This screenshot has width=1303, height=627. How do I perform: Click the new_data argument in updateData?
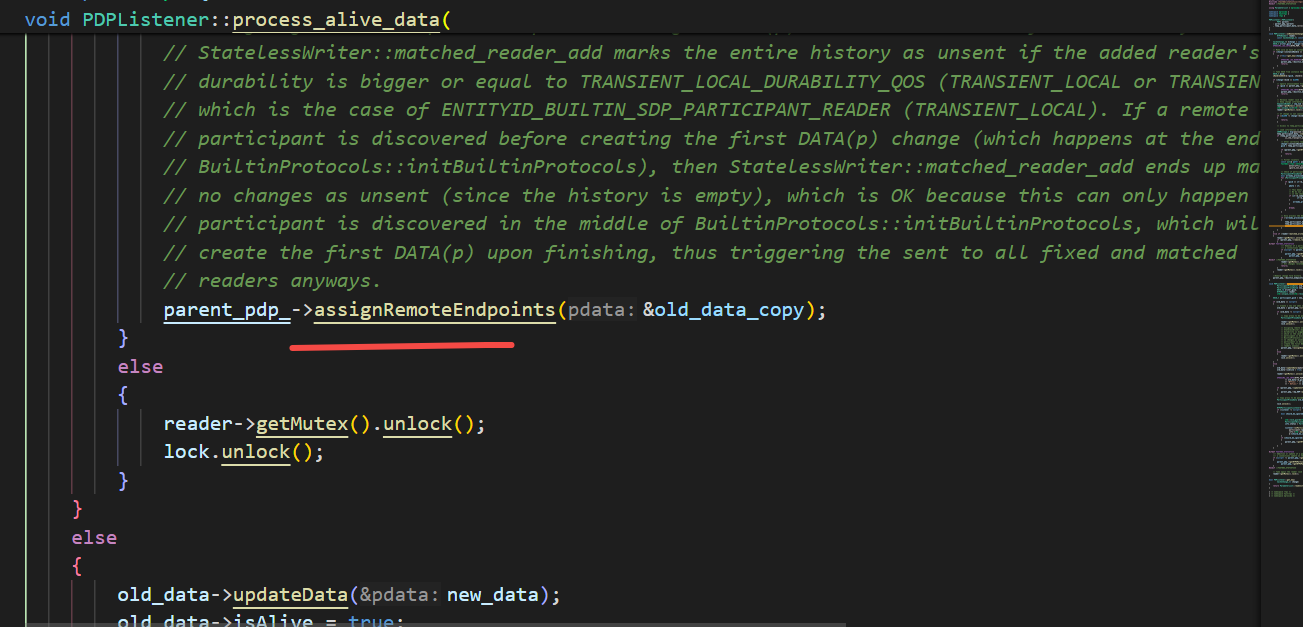click(x=493, y=595)
